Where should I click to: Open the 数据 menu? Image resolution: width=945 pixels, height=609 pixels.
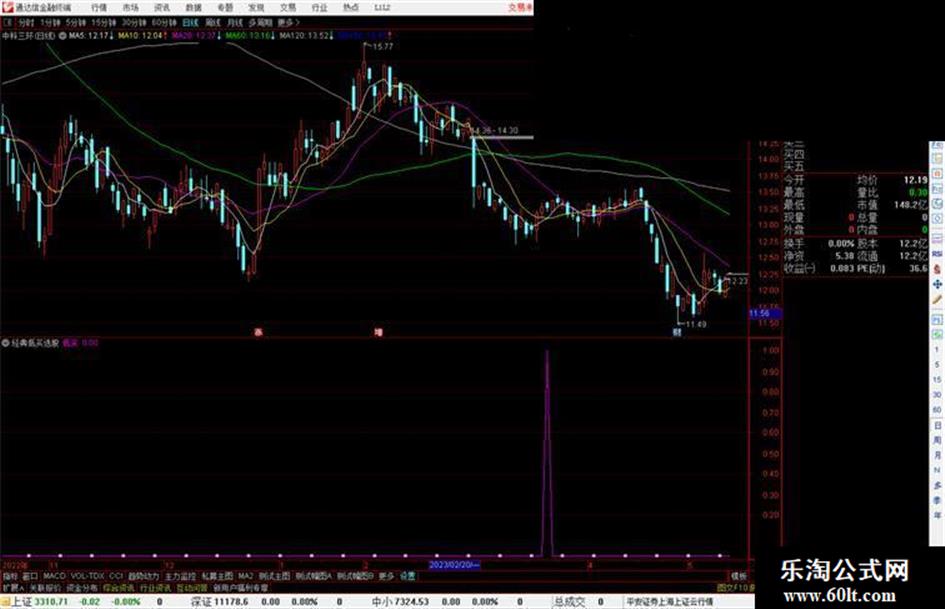tap(193, 8)
